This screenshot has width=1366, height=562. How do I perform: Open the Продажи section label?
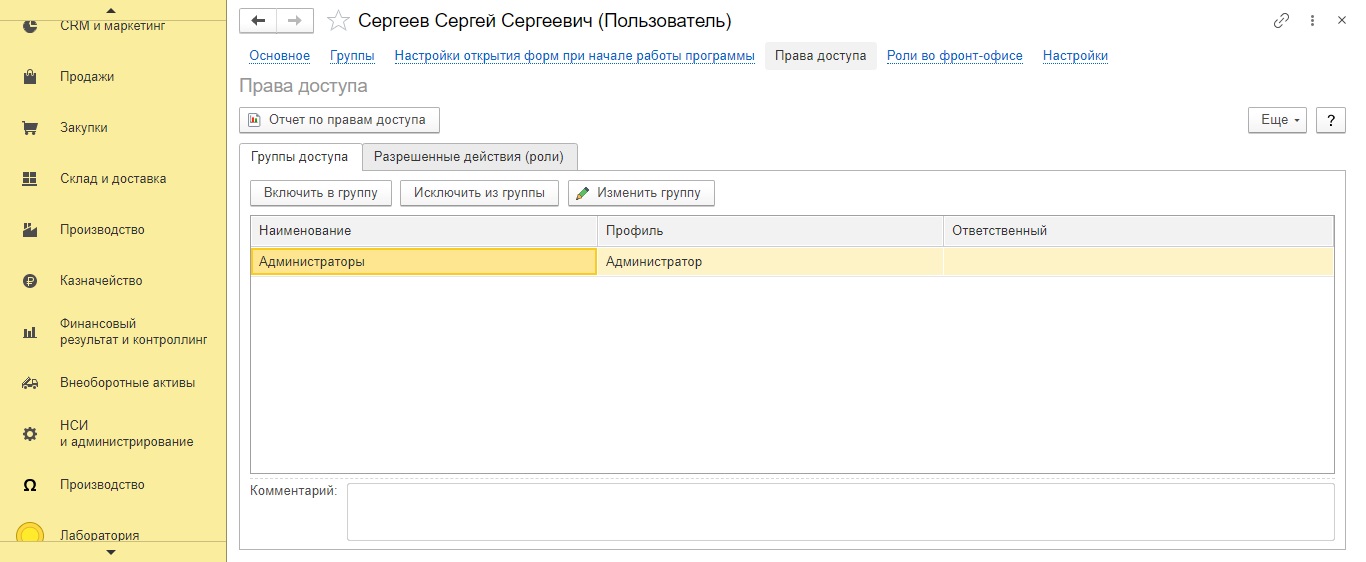pyautogui.click(x=87, y=77)
